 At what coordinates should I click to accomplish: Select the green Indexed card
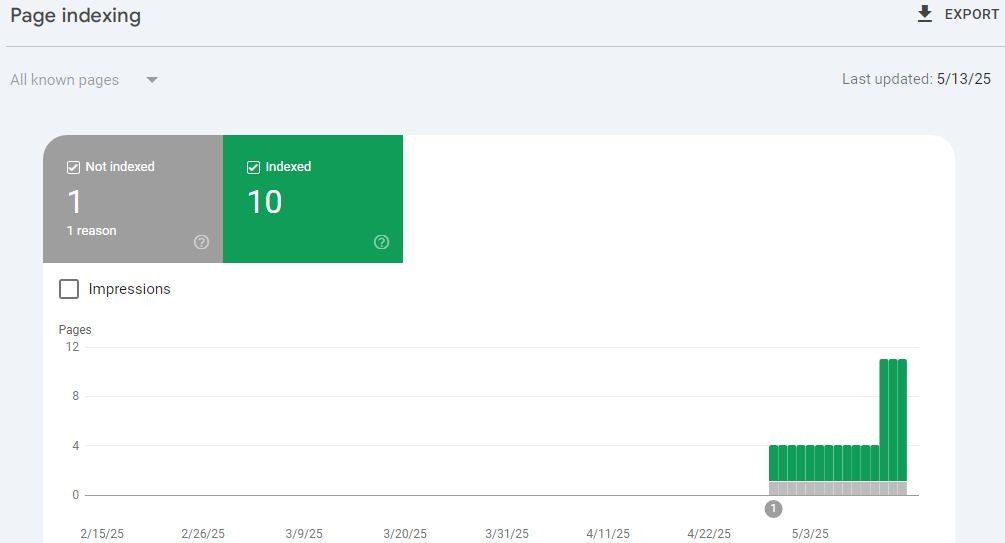click(x=313, y=199)
